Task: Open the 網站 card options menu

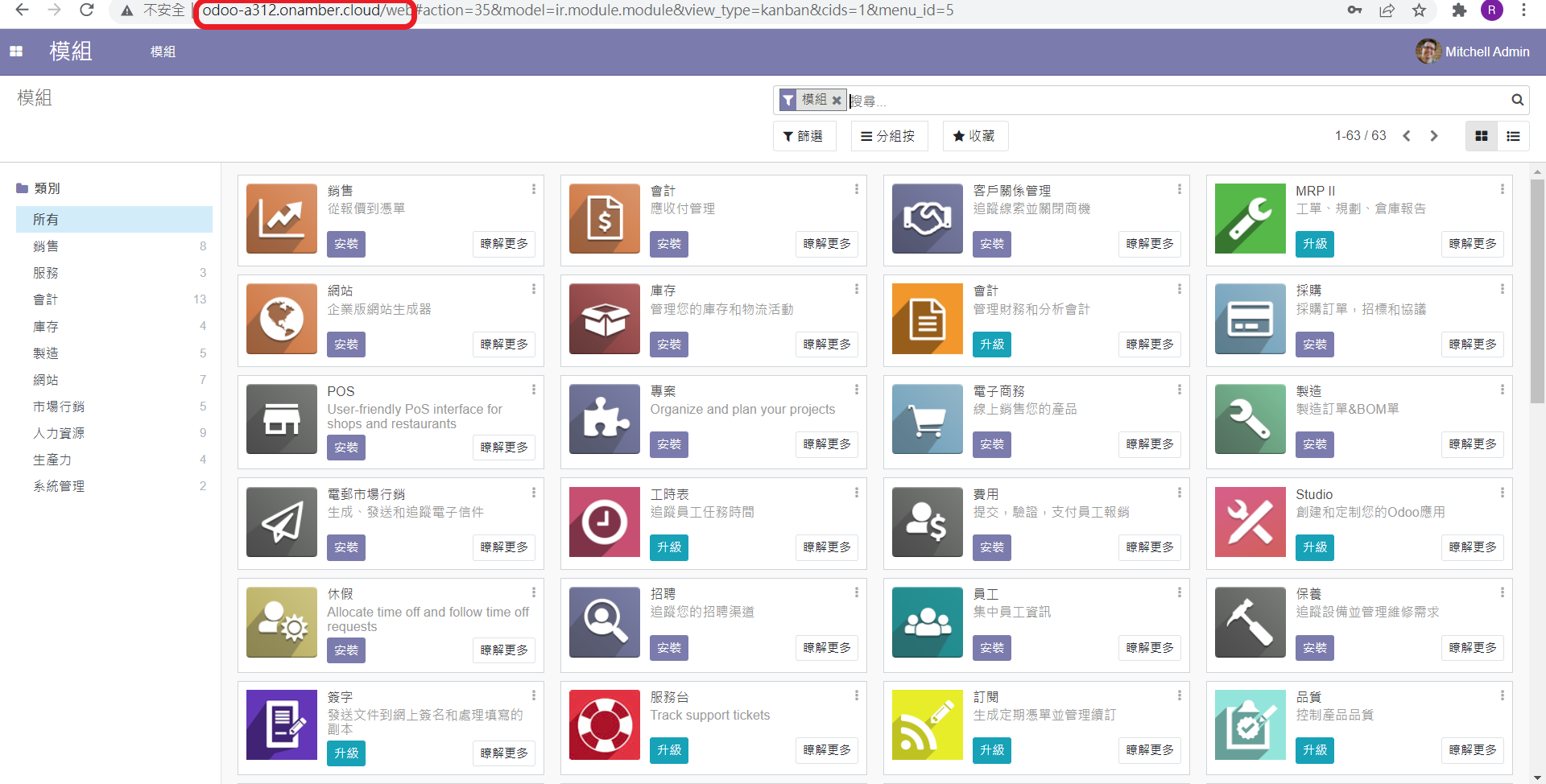Action: pyautogui.click(x=533, y=289)
